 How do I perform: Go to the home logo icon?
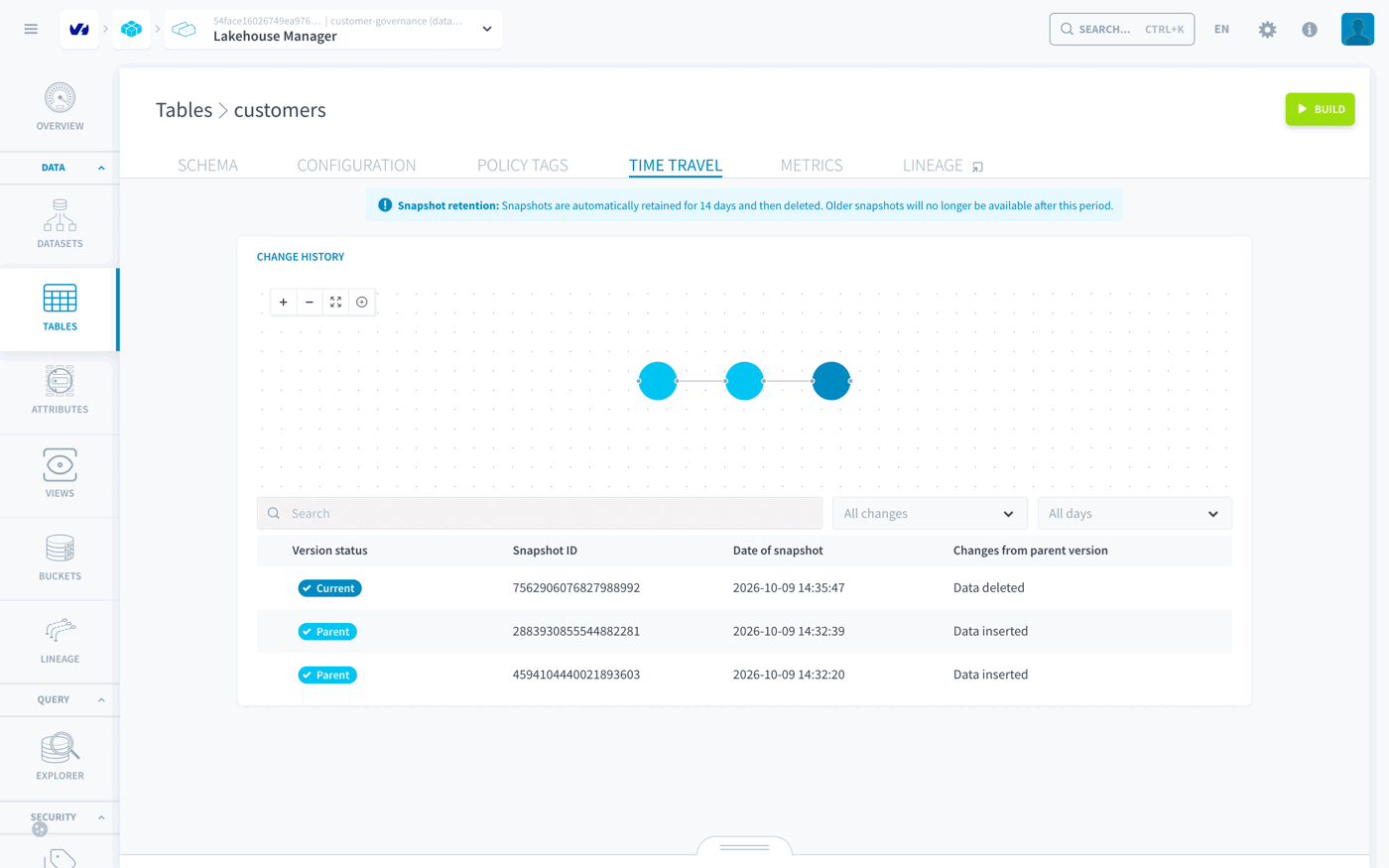coord(79,30)
